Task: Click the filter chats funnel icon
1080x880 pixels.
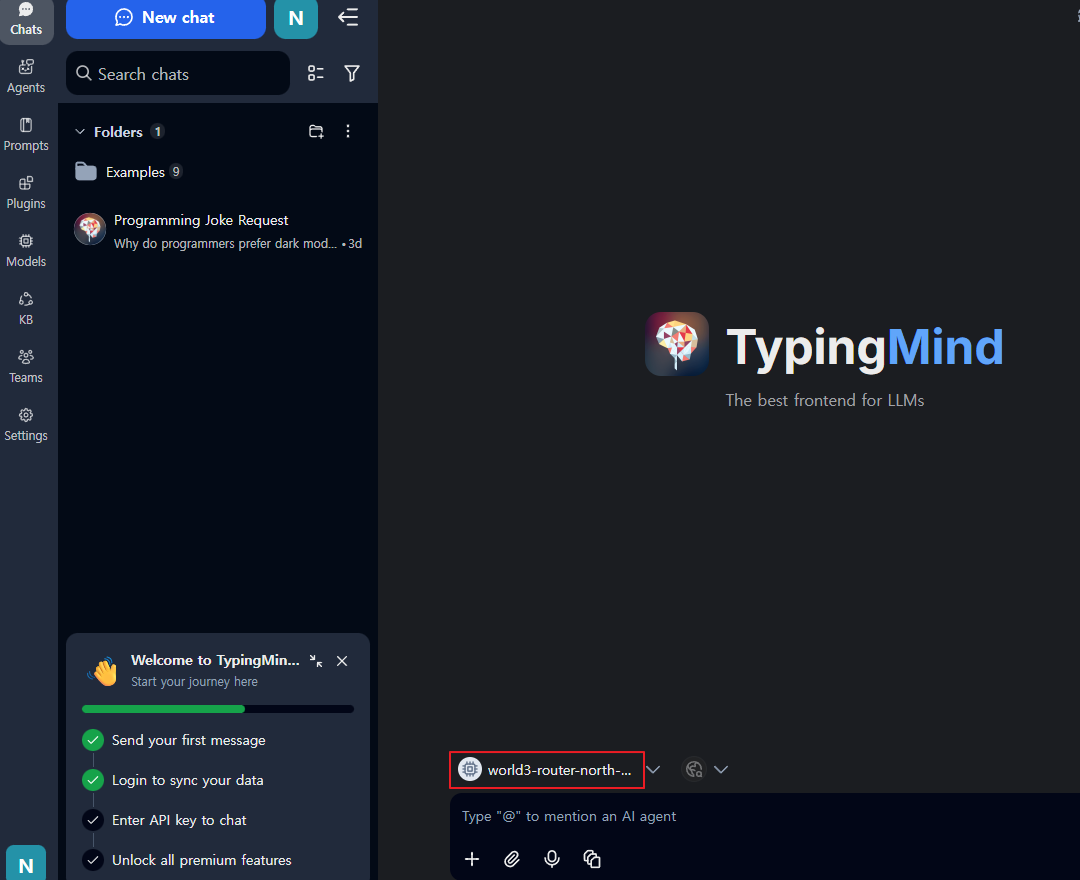Action: click(352, 73)
